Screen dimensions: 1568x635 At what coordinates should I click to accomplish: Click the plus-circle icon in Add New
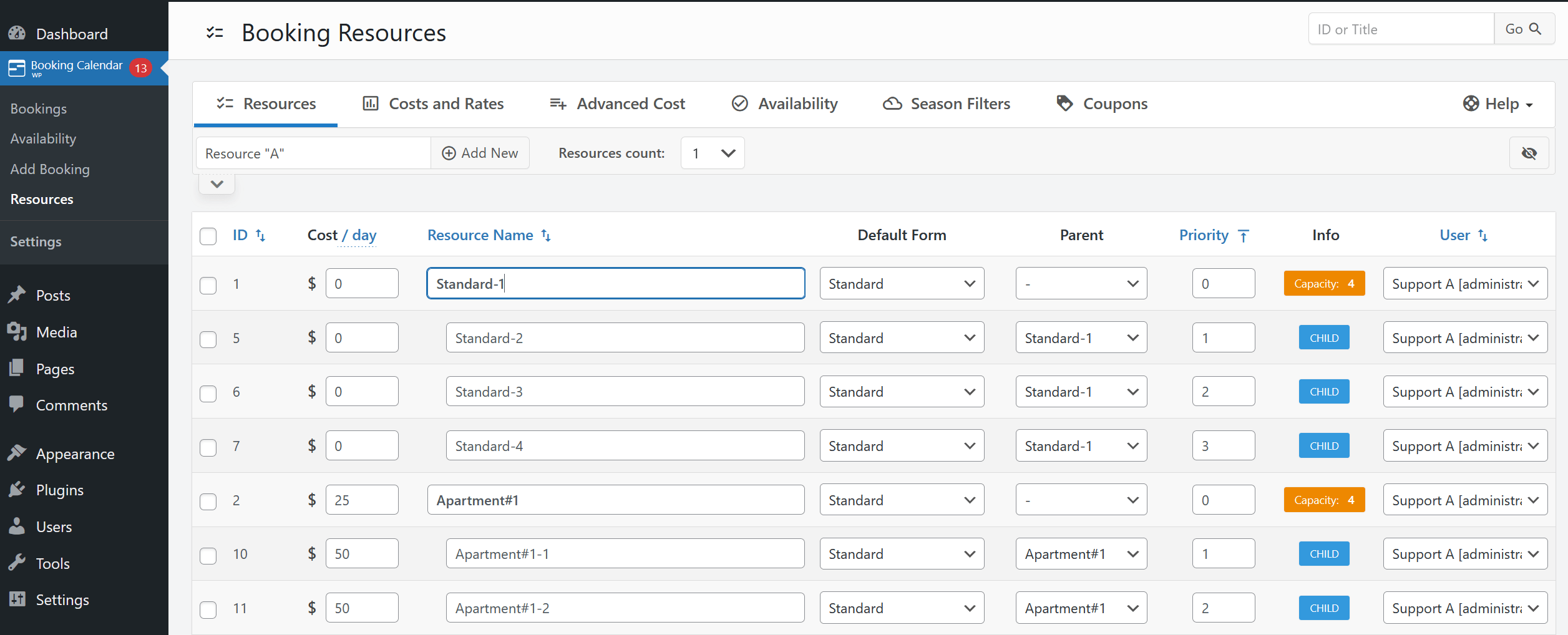point(449,153)
